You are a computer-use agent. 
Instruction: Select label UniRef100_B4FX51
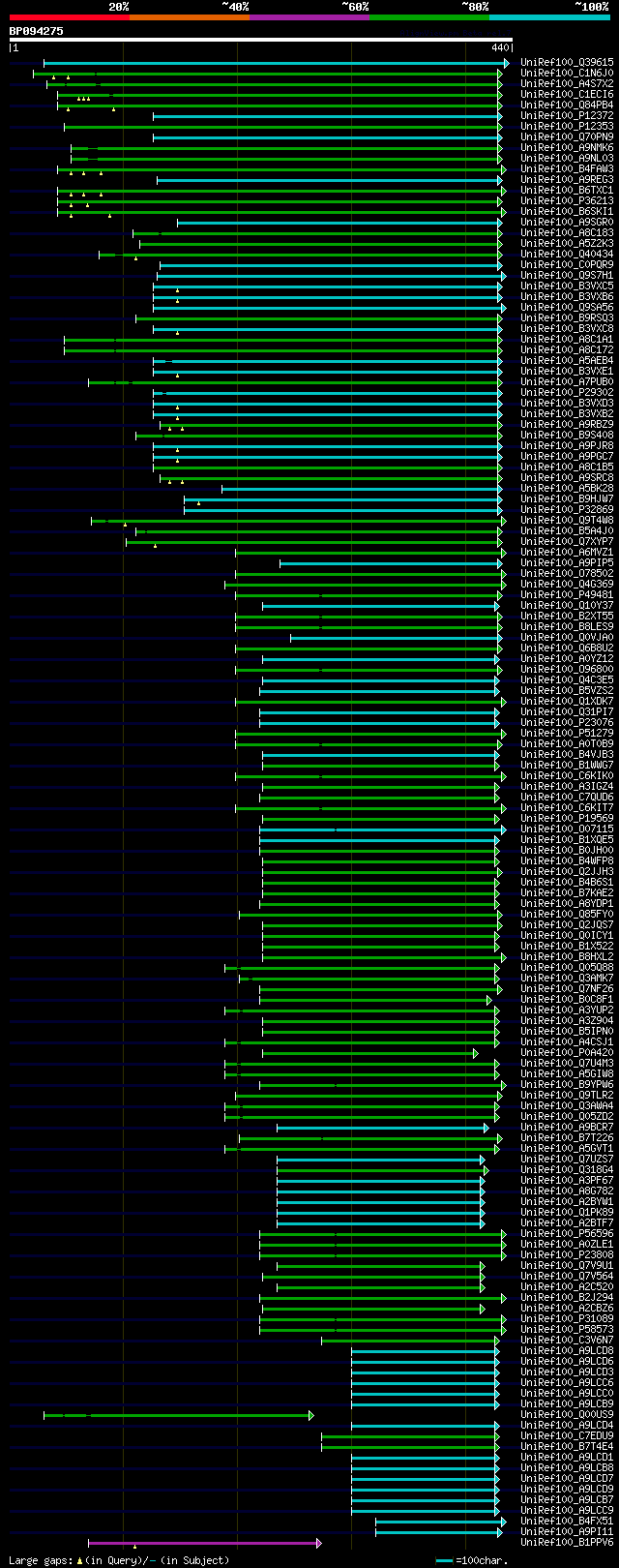pyautogui.click(x=567, y=1521)
